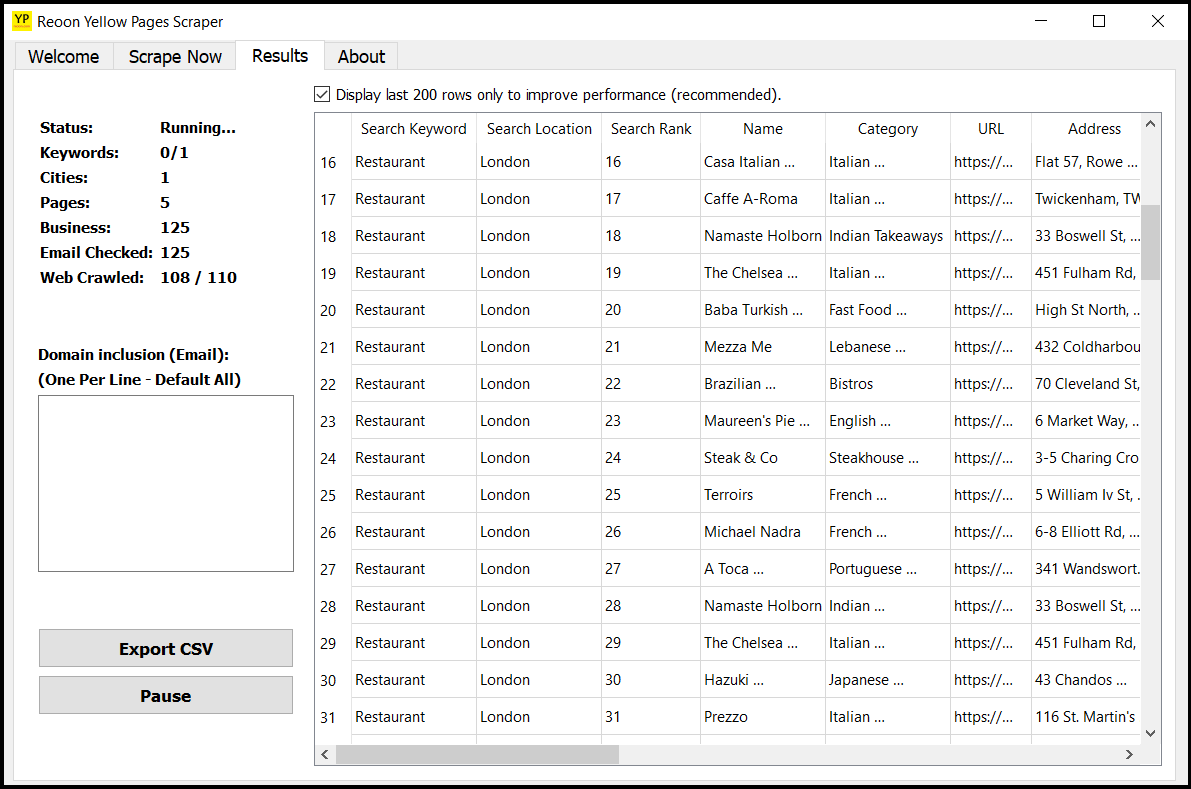The width and height of the screenshot is (1191, 789).
Task: Click the 'Baba Turkish ...' name cell
Action: click(x=763, y=310)
